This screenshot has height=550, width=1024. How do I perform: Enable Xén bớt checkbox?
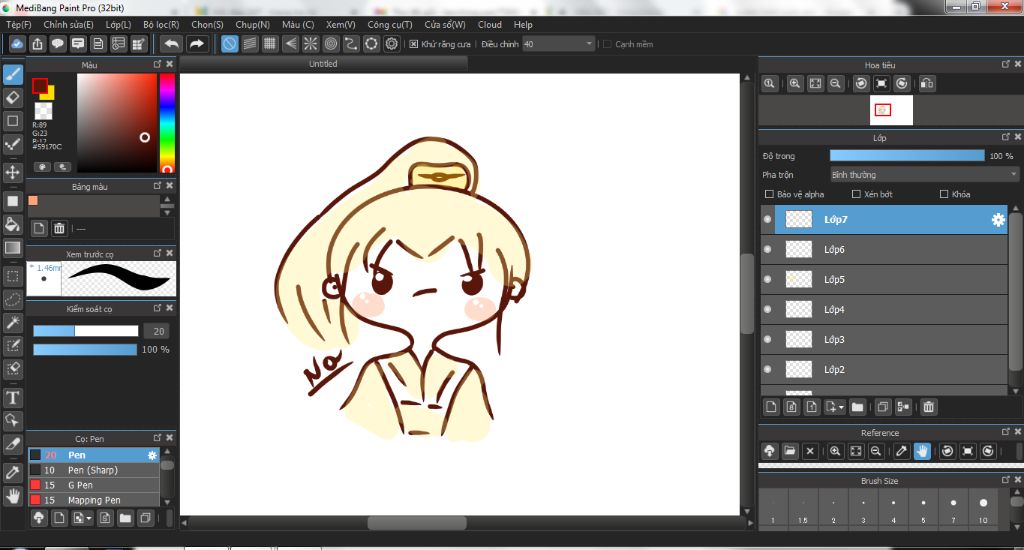coord(856,194)
